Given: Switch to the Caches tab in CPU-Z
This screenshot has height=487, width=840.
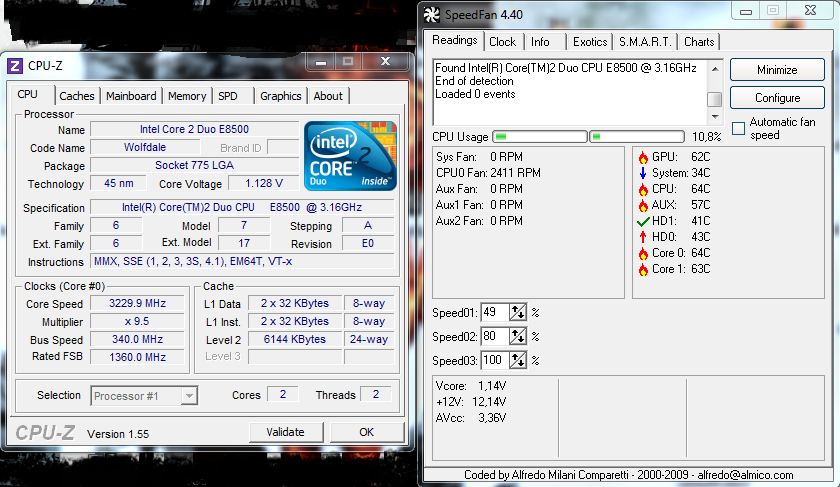Looking at the screenshot, I should tap(77, 96).
